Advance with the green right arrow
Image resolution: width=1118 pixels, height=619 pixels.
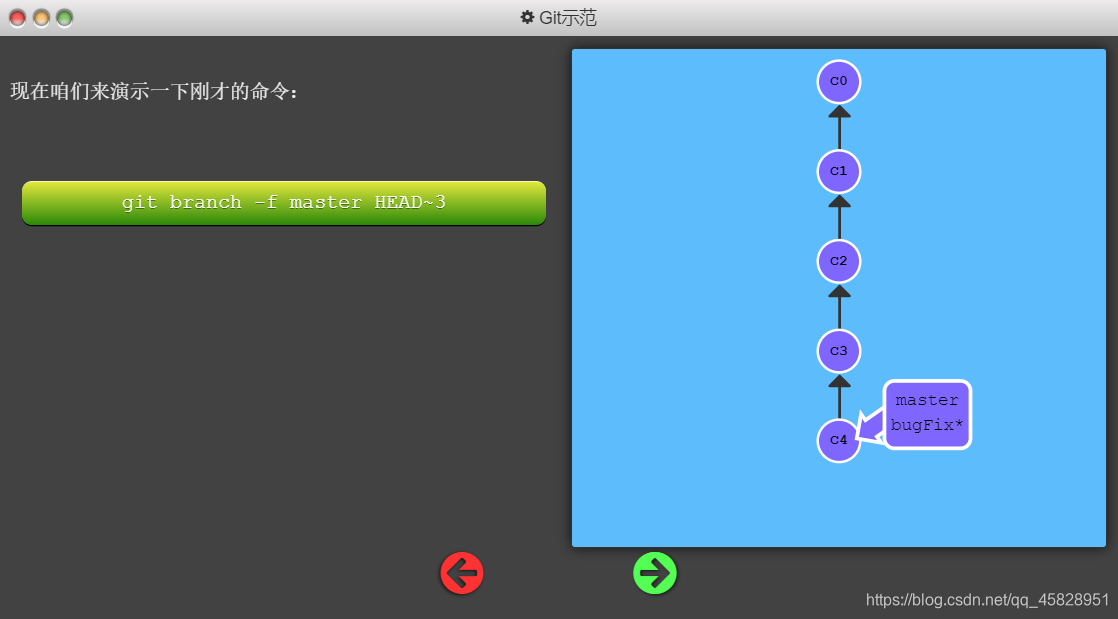[655, 573]
